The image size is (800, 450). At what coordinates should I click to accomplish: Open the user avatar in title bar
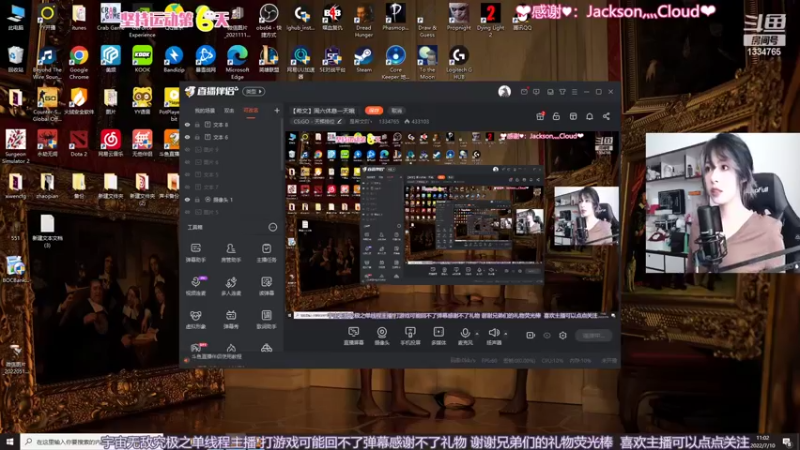pos(504,92)
